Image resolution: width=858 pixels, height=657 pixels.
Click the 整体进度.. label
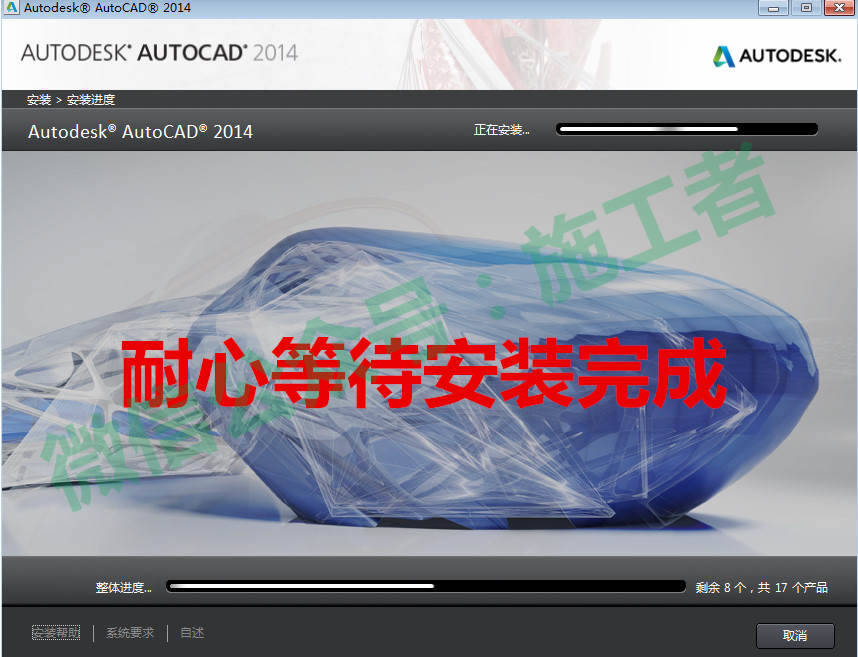click(x=124, y=588)
